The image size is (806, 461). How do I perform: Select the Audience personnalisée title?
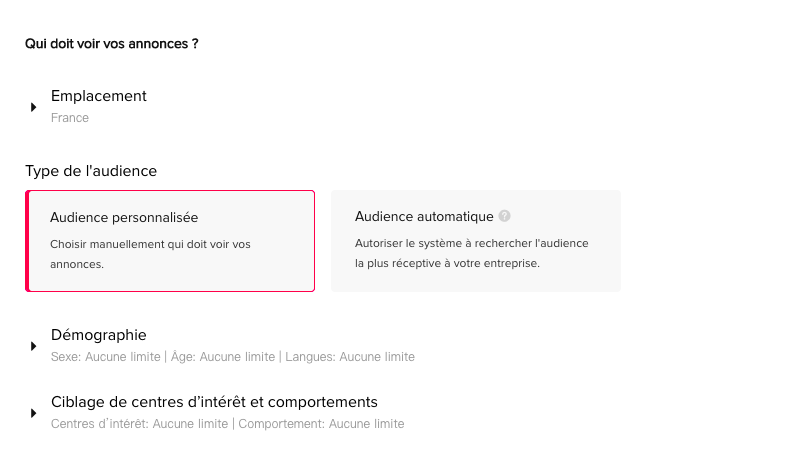[x=124, y=217]
